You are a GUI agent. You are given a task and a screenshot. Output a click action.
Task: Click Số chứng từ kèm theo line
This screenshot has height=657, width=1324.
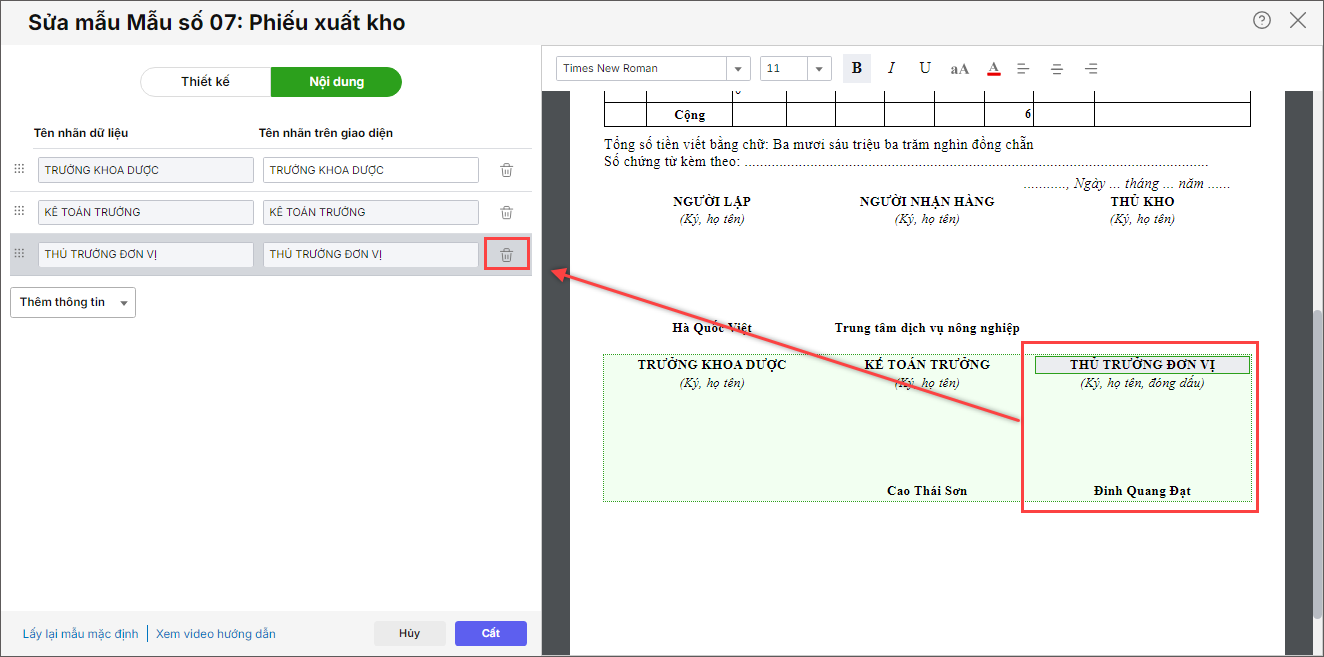click(906, 161)
